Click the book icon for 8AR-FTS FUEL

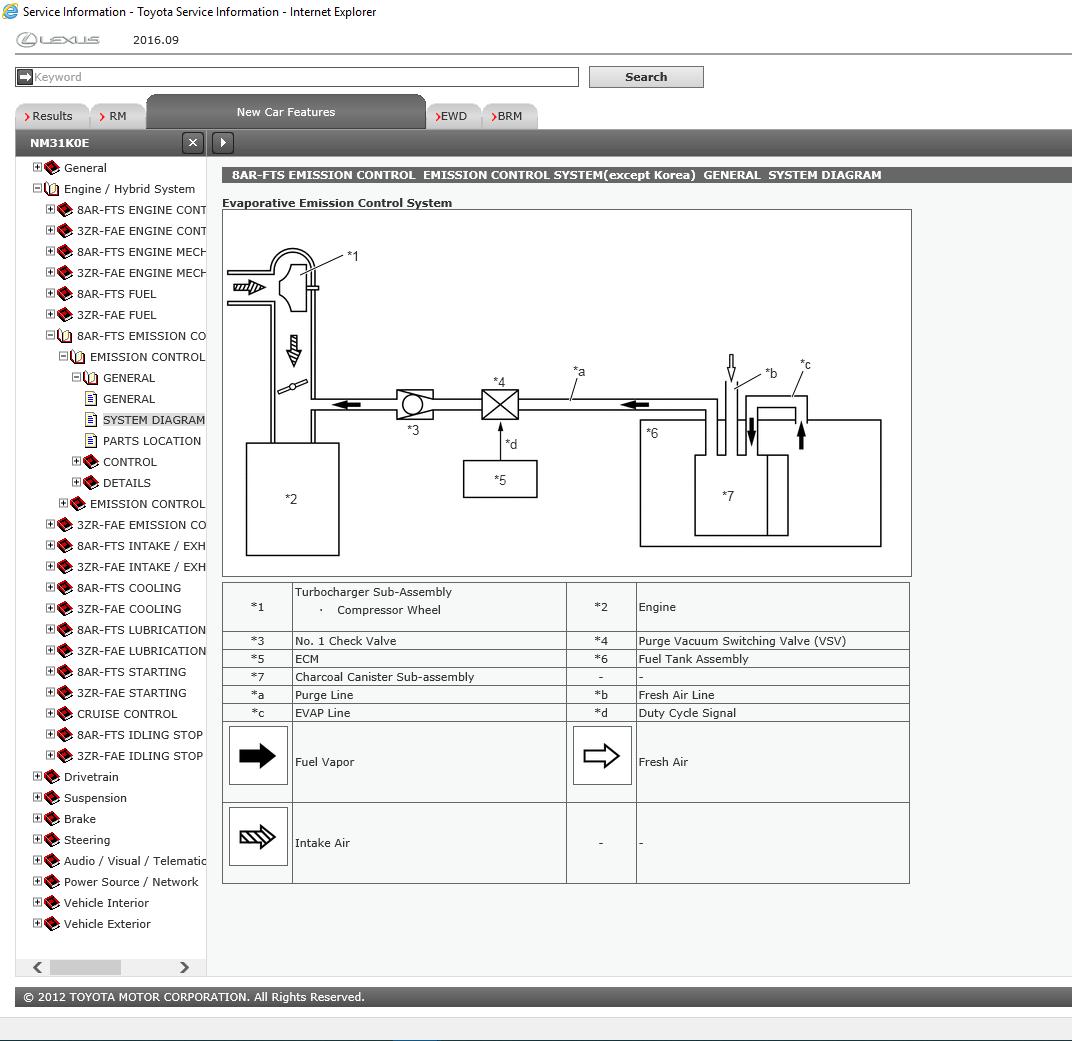click(65, 294)
